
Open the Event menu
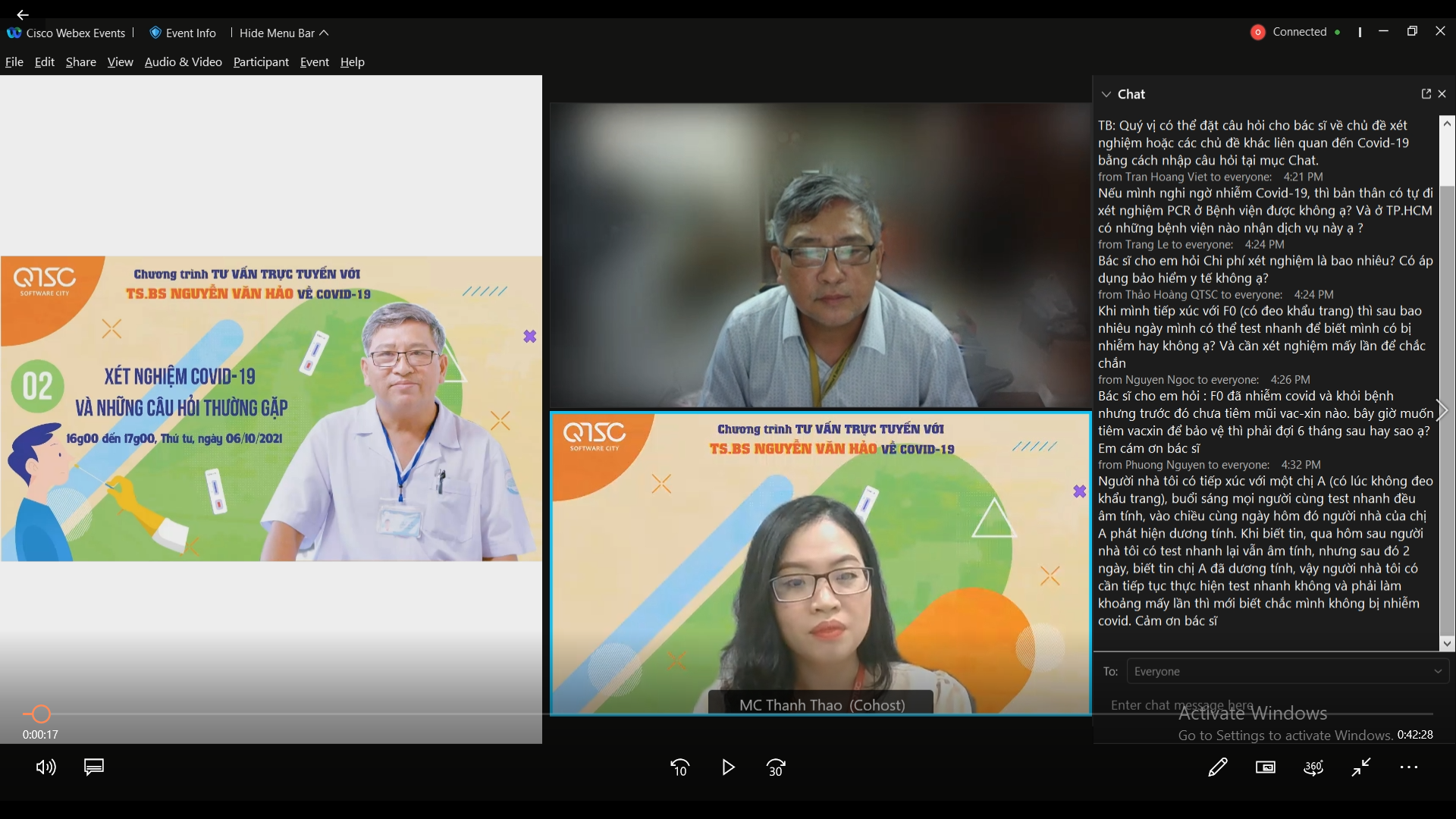click(x=315, y=61)
